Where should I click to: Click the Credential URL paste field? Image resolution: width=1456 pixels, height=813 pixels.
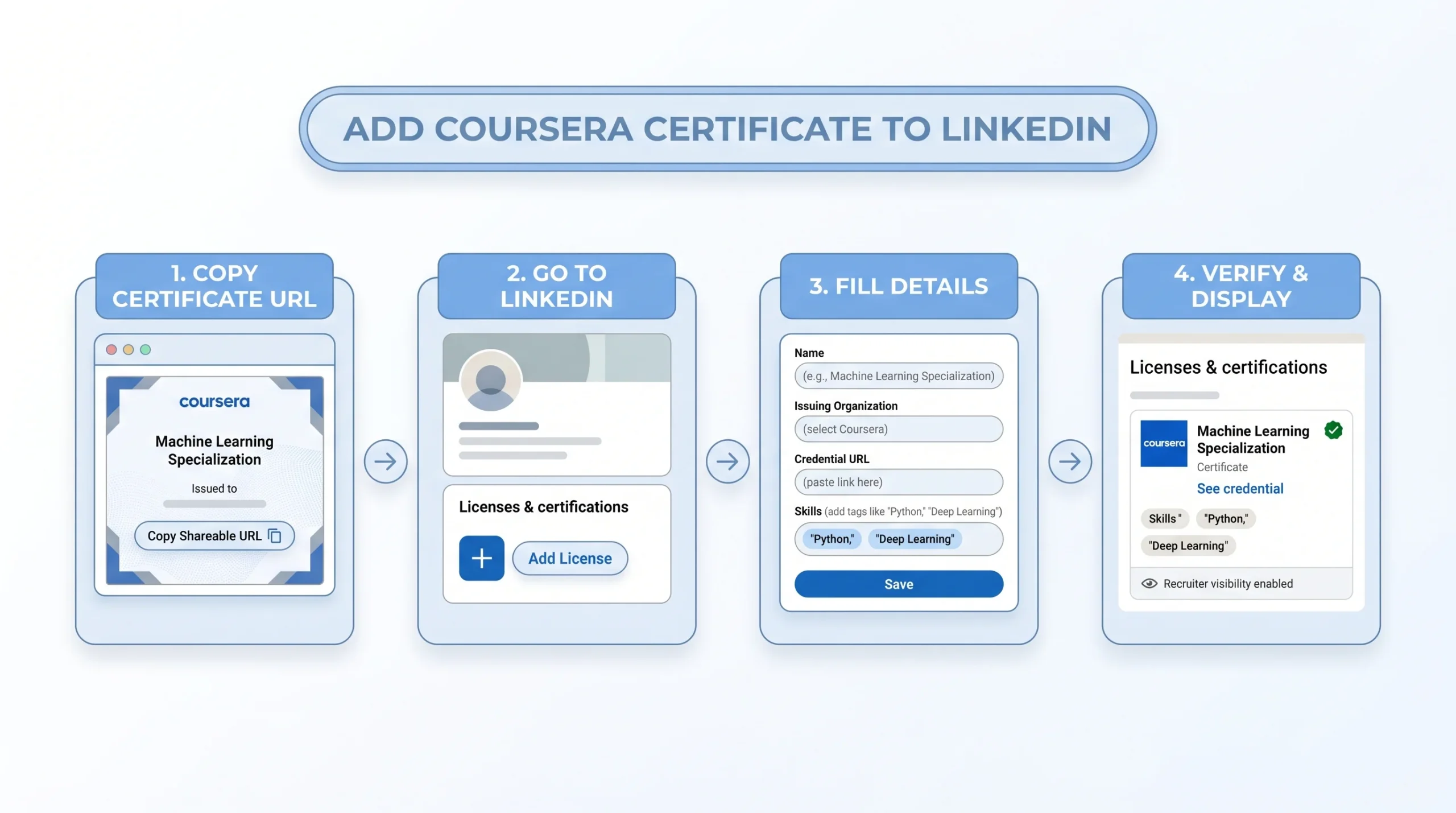click(x=899, y=482)
